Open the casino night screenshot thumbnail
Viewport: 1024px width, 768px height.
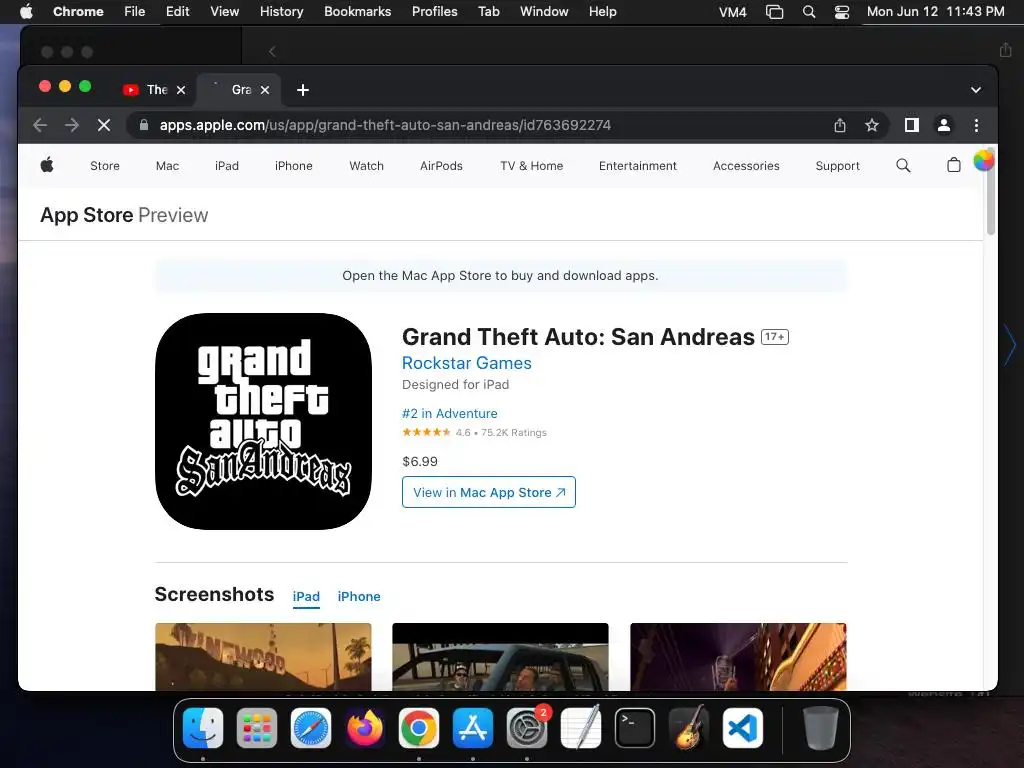point(738,656)
